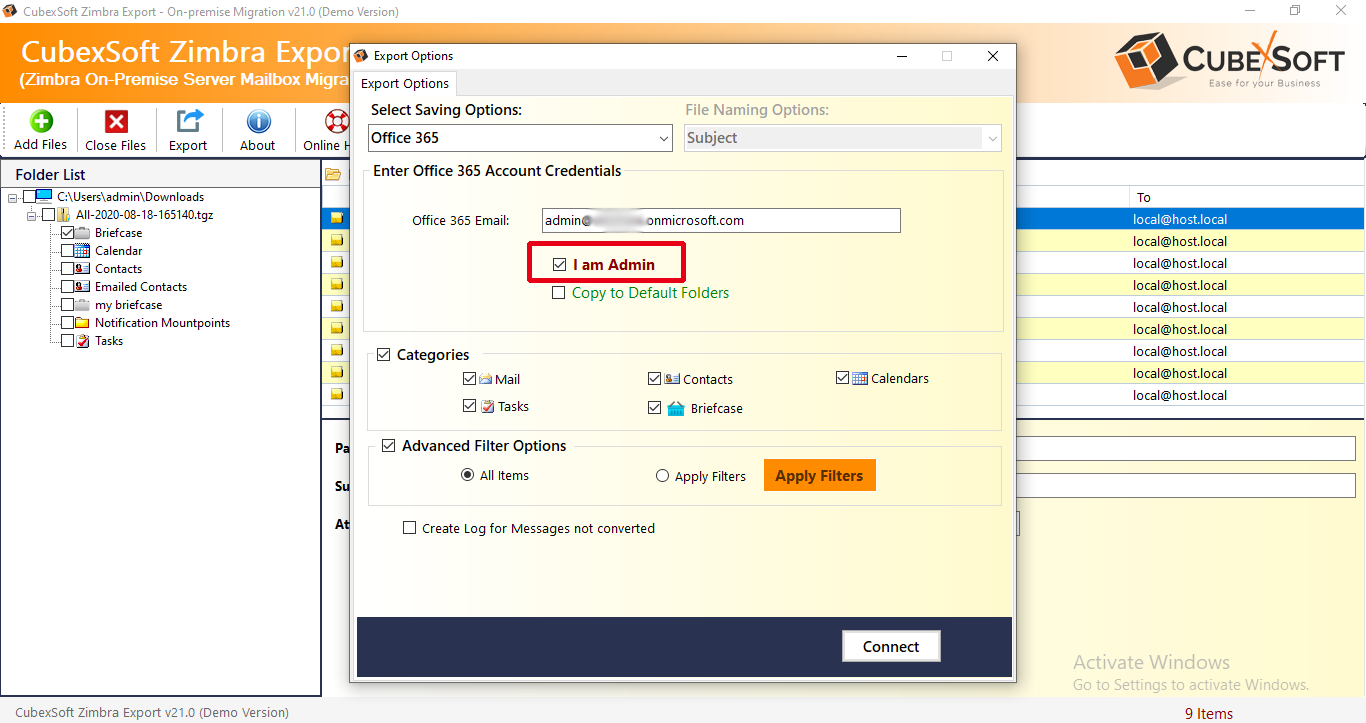Check the Downloads root checkbox in tree

(x=29, y=197)
